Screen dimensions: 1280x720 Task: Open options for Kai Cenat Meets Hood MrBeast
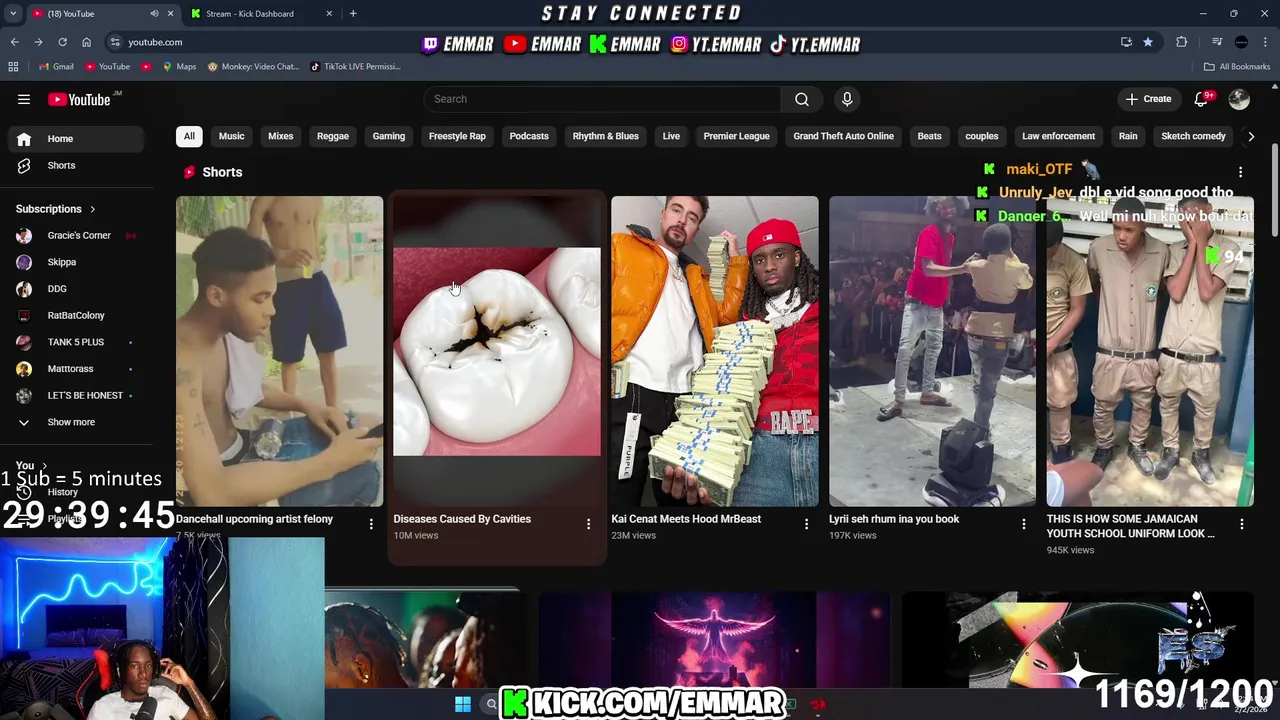click(x=806, y=524)
